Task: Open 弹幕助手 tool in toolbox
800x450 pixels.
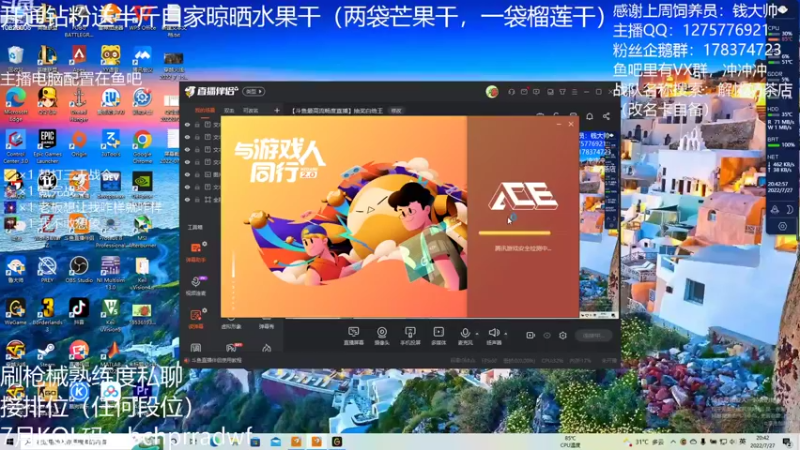Action: point(196,252)
